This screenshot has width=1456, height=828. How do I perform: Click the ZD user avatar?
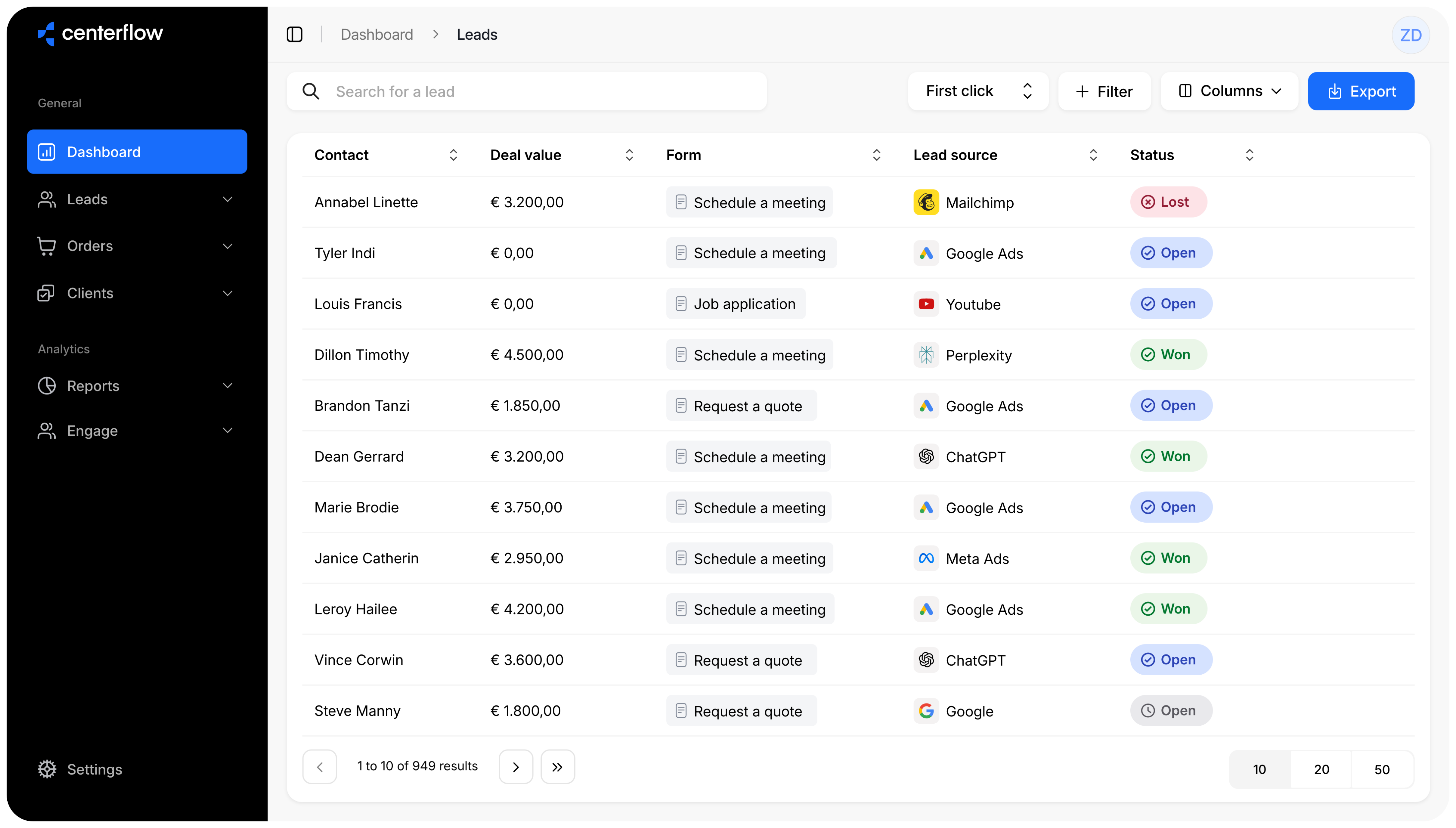(x=1410, y=35)
